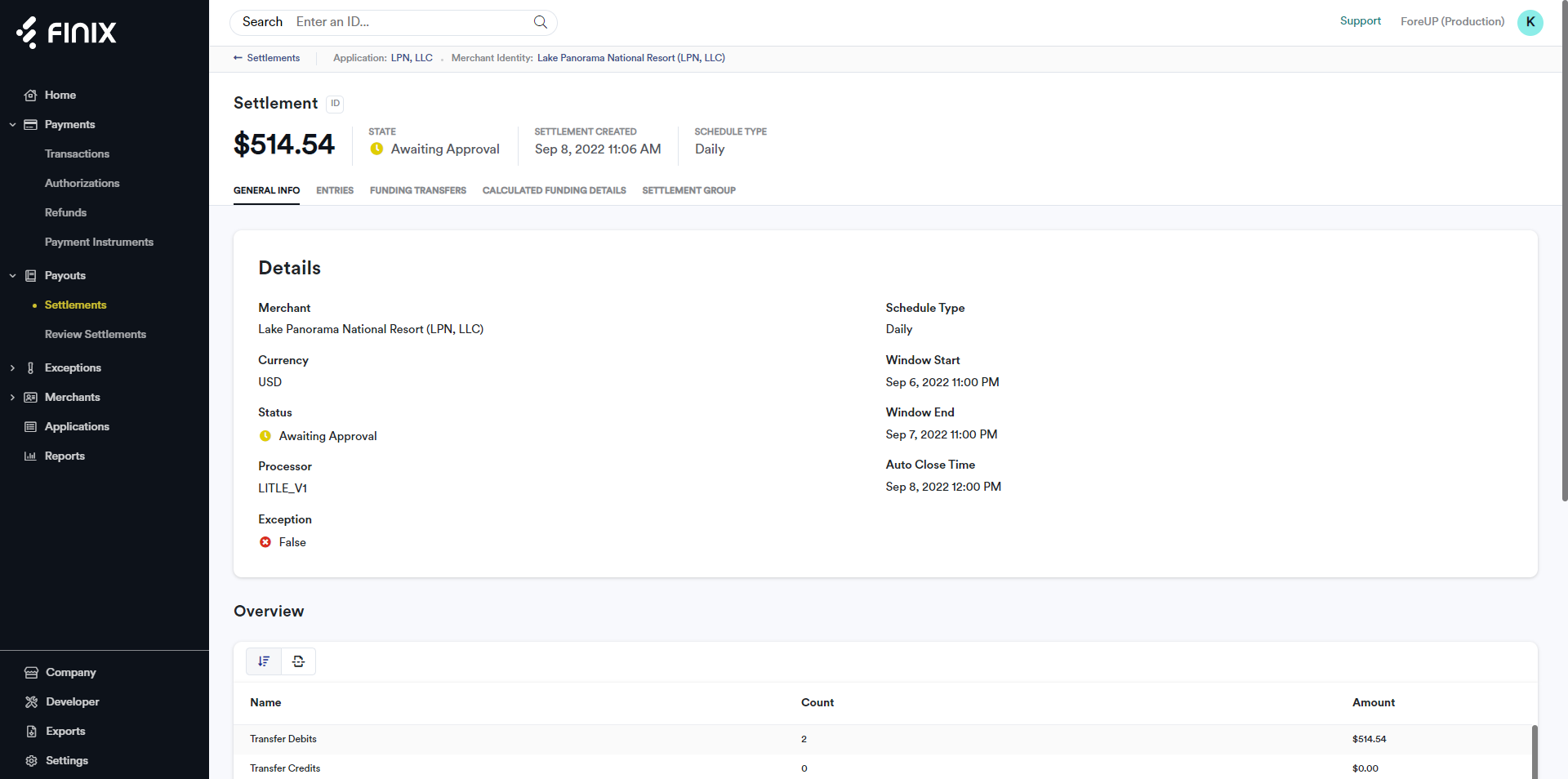Go back to Settlements breadcrumb
This screenshot has height=779, width=1568.
[273, 58]
